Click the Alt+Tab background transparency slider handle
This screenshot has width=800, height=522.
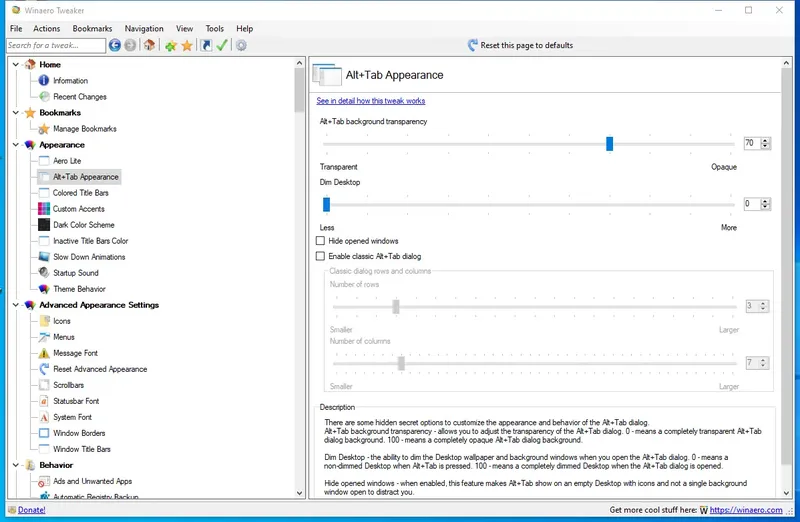pyautogui.click(x=609, y=144)
